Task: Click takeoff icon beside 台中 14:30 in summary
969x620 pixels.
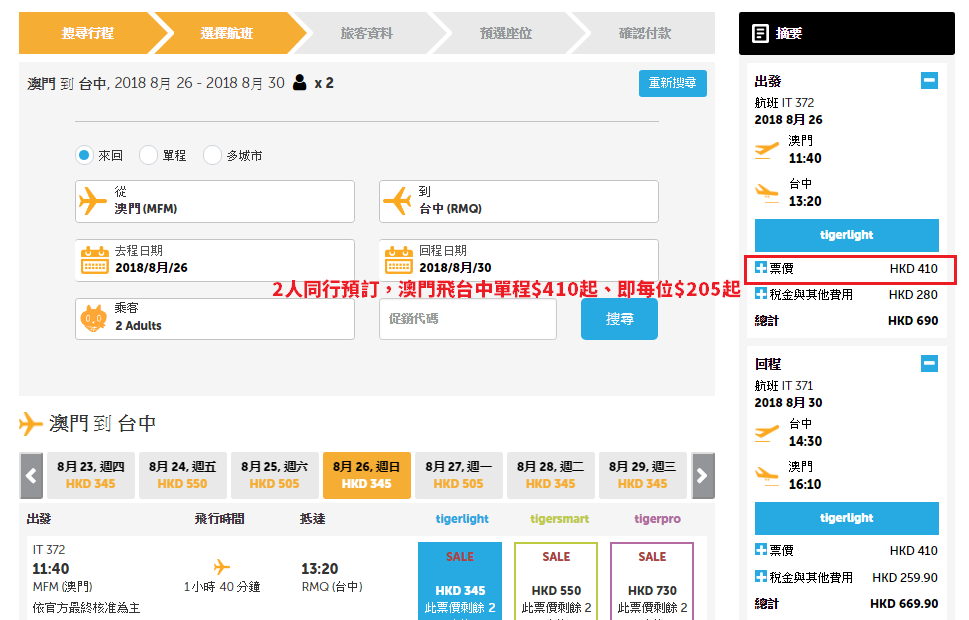Action: [x=767, y=433]
